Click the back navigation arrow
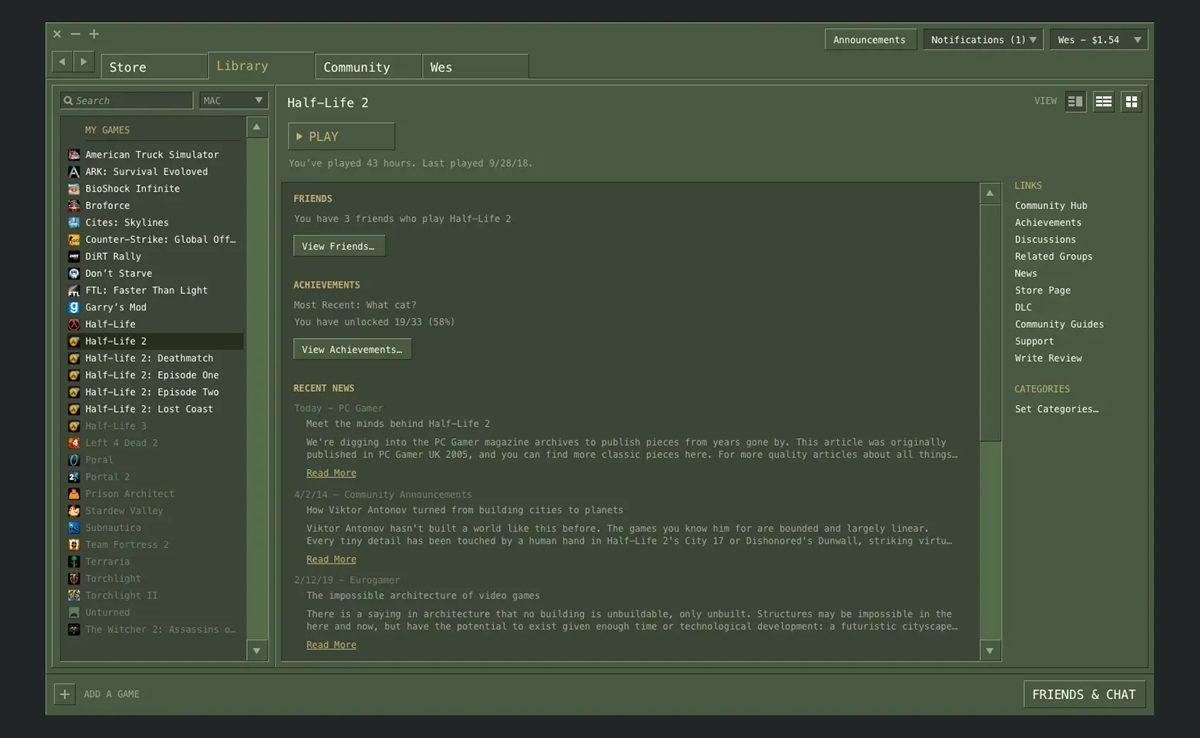The image size is (1200, 738). [x=62, y=62]
